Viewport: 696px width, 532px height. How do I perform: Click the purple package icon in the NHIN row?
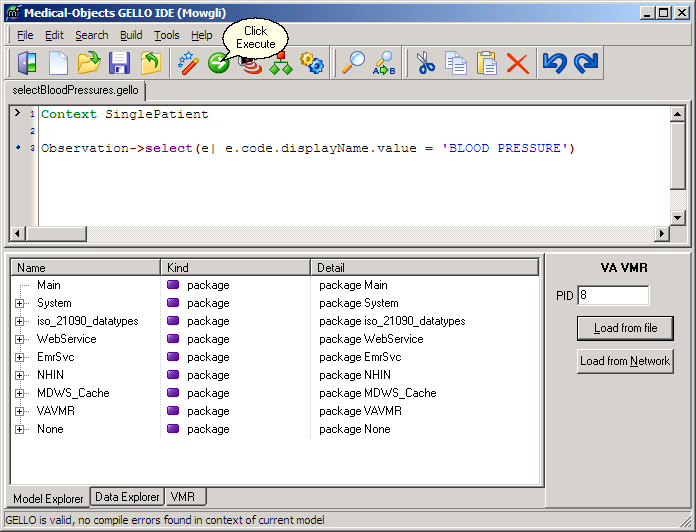pos(173,375)
